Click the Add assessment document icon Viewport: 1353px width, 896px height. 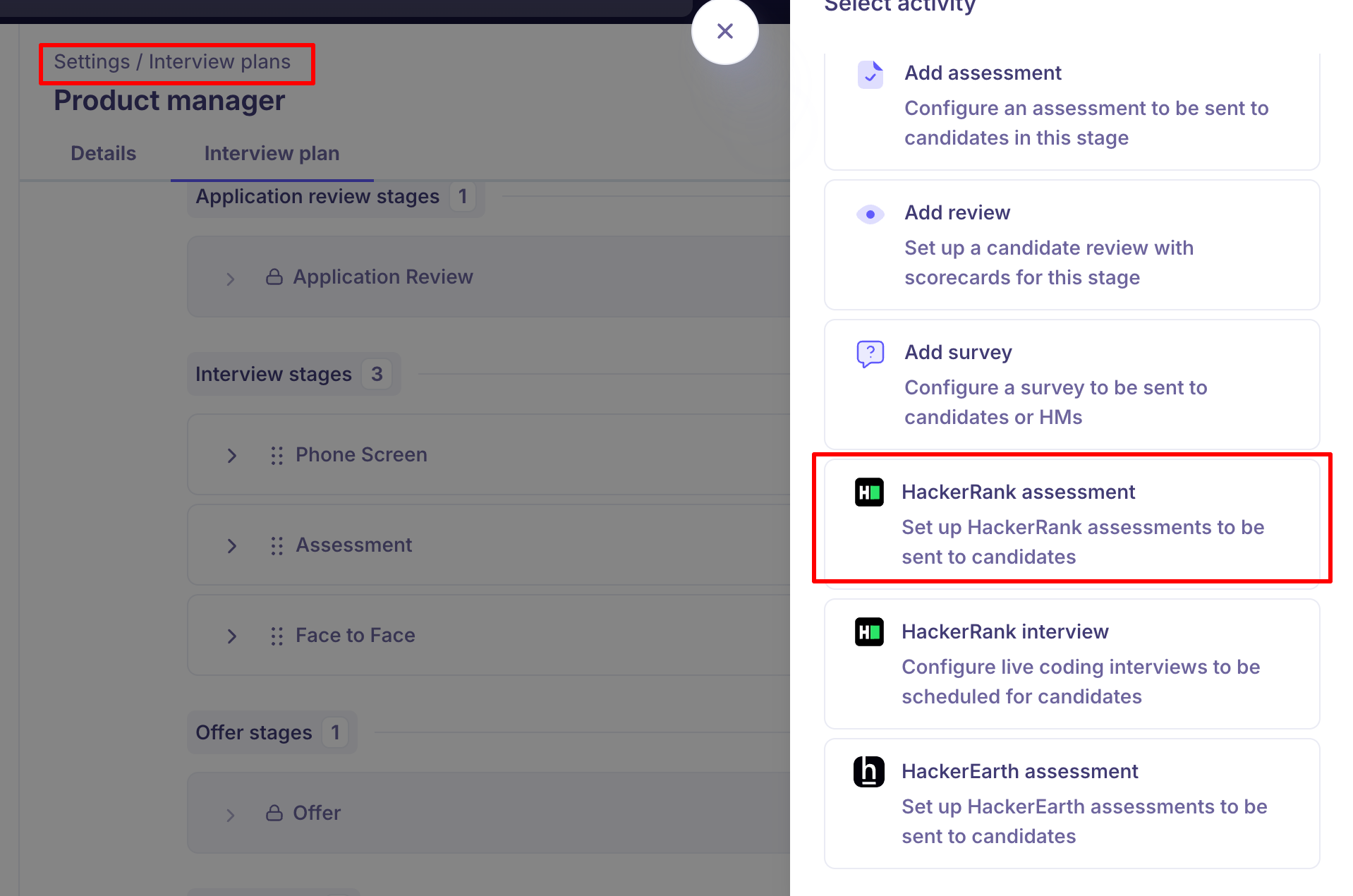pos(870,74)
